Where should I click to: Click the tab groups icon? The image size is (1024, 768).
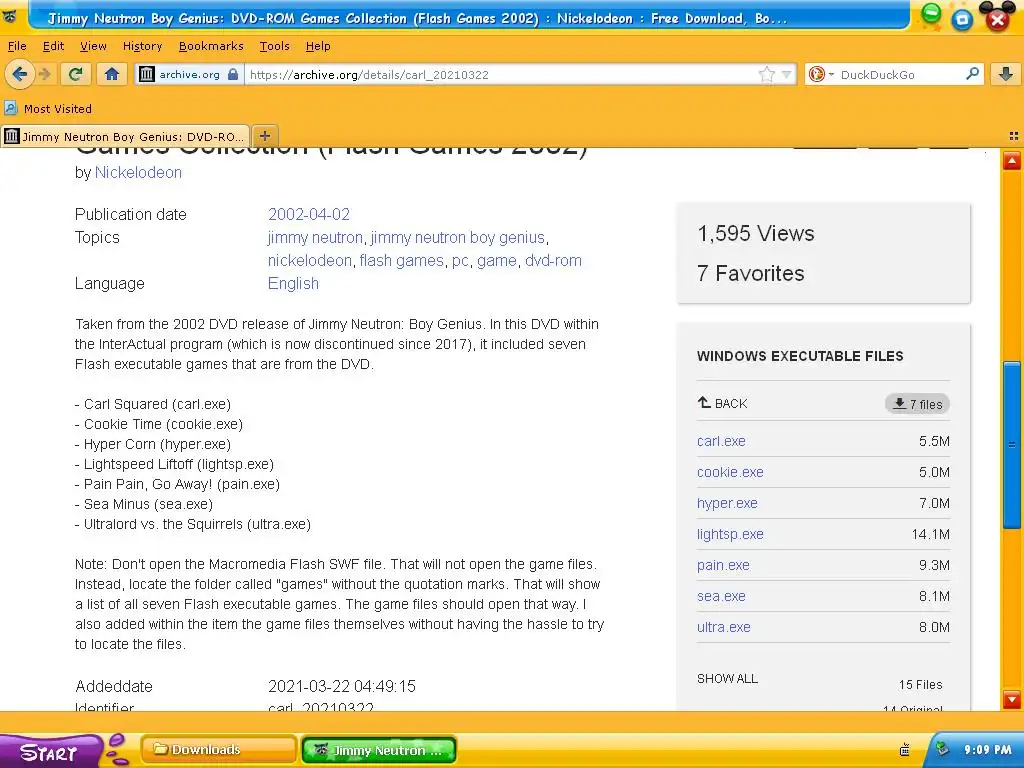pyautogui.click(x=1014, y=136)
